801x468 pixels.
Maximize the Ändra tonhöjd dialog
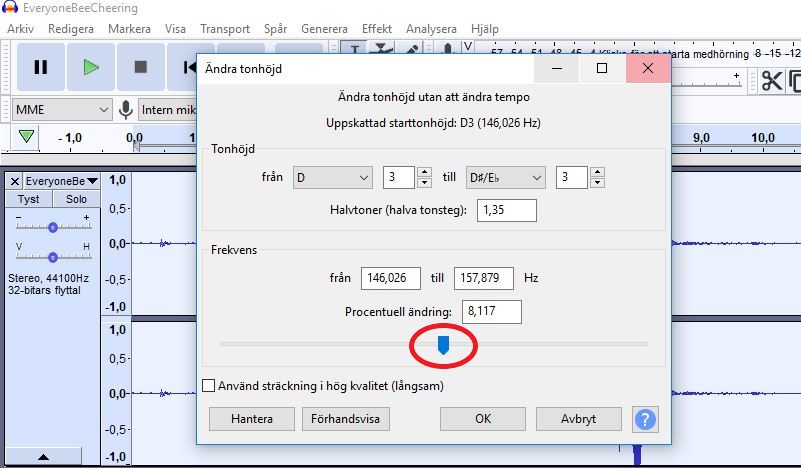pos(602,68)
